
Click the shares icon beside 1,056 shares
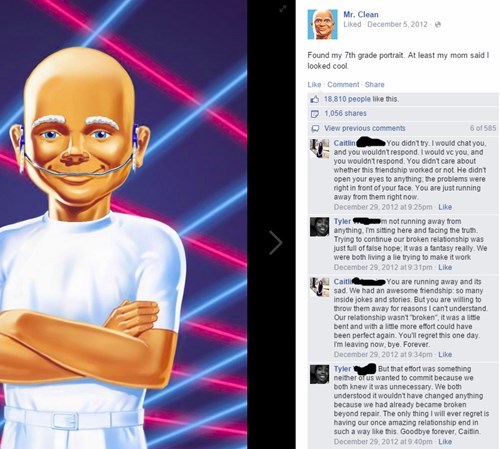[x=315, y=114]
